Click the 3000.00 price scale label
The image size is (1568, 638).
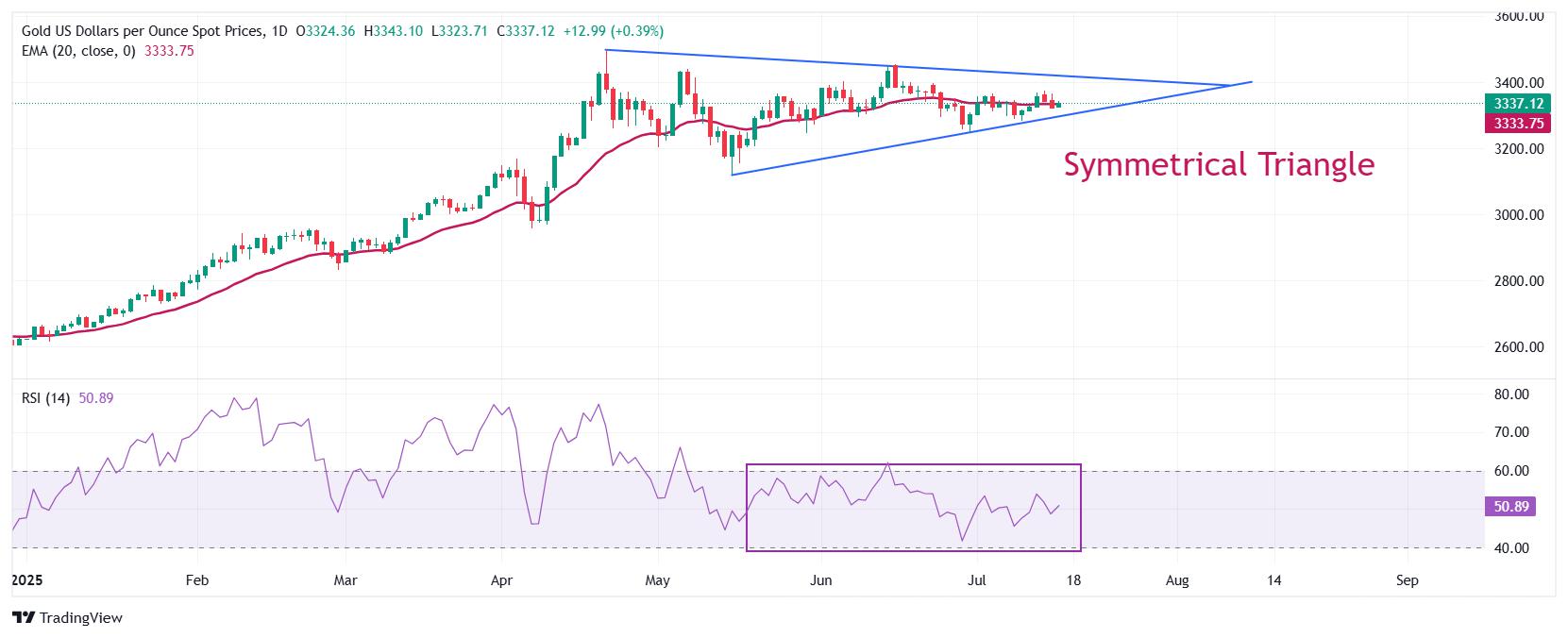1520,215
